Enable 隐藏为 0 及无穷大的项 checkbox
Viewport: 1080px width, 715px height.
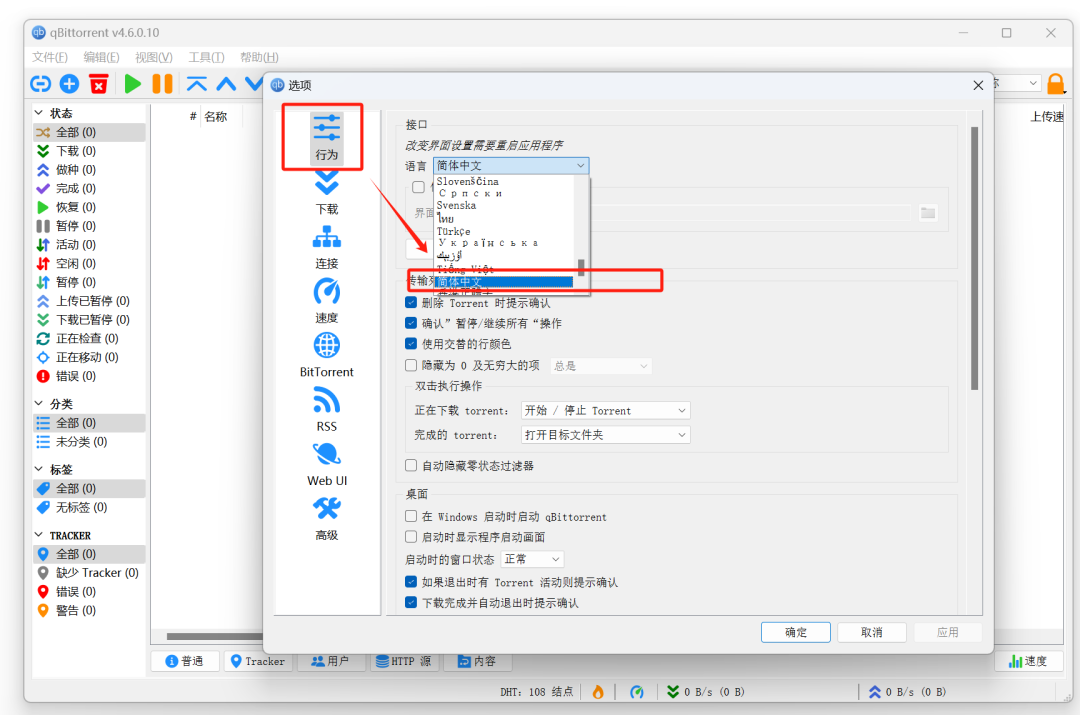pos(411,365)
